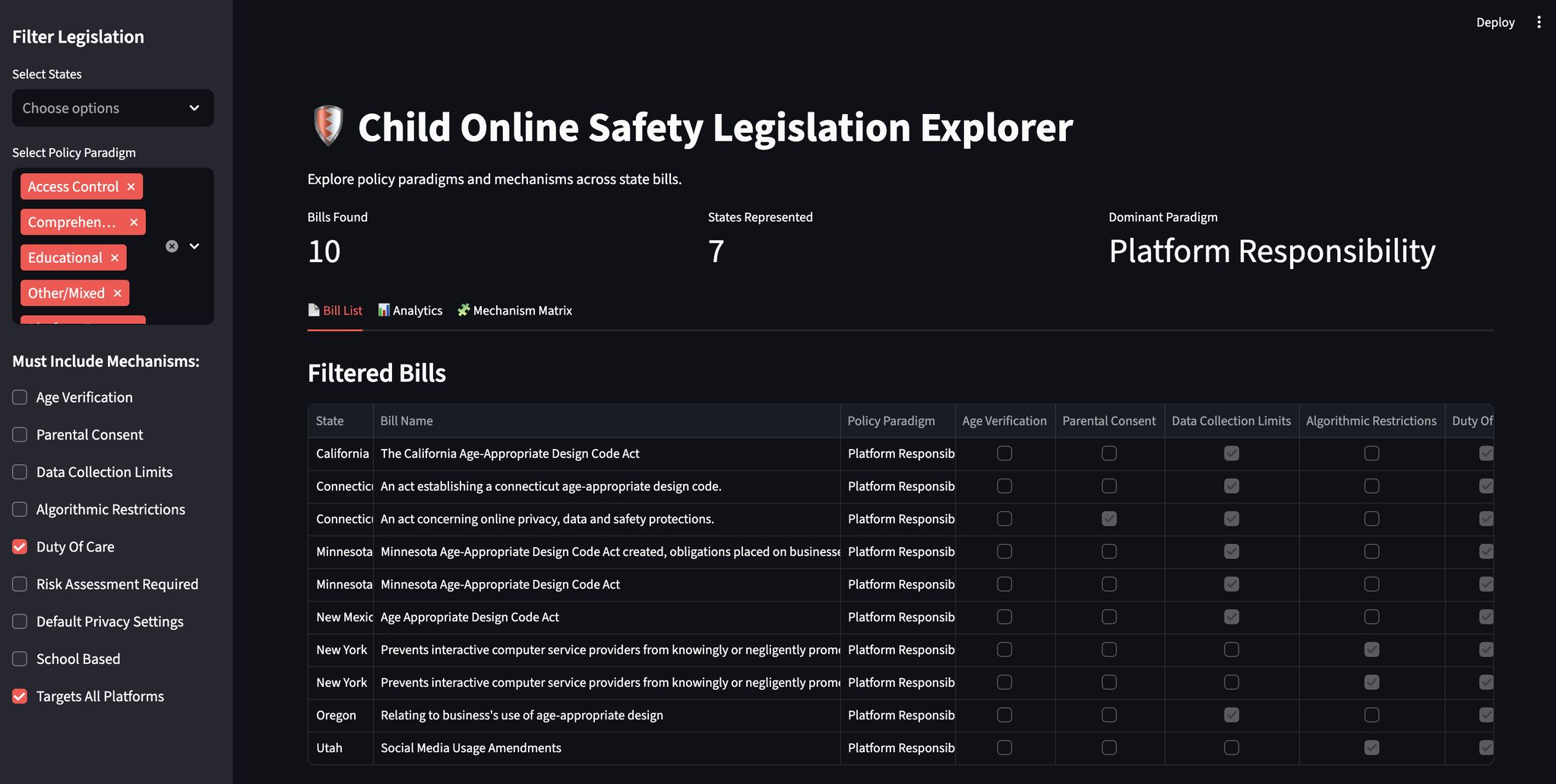Select the Bill List tab
Viewport: 1556px width, 784px height.
pyautogui.click(x=335, y=311)
